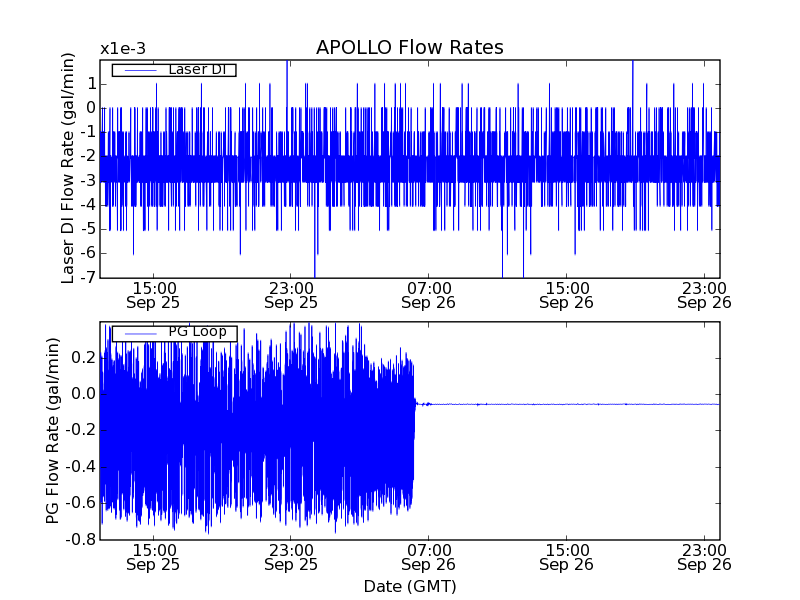
Task: Click '15:00 Sep 25' tick under PG Flow plot
Action: 153,557
